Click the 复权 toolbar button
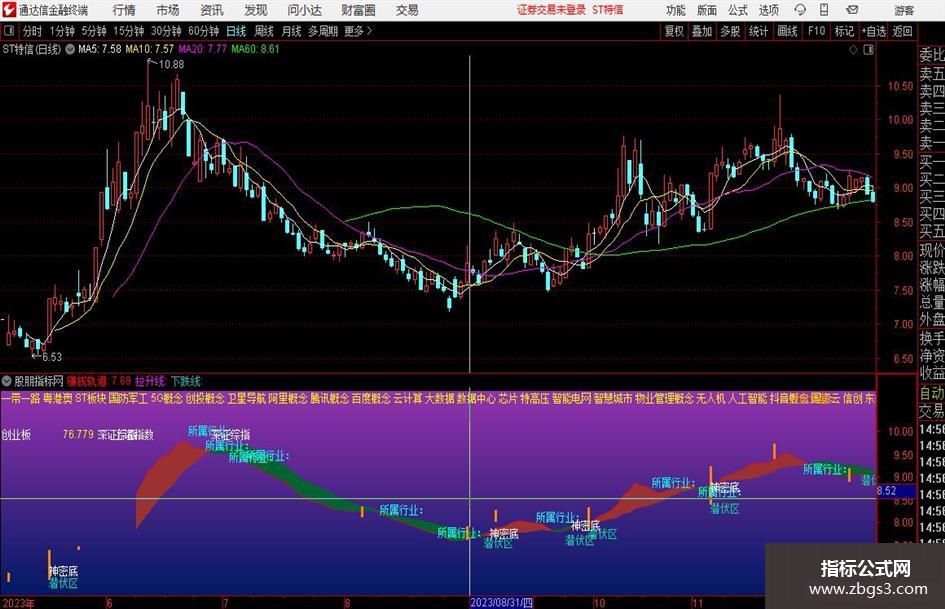This screenshot has width=945, height=609. pyautogui.click(x=674, y=31)
